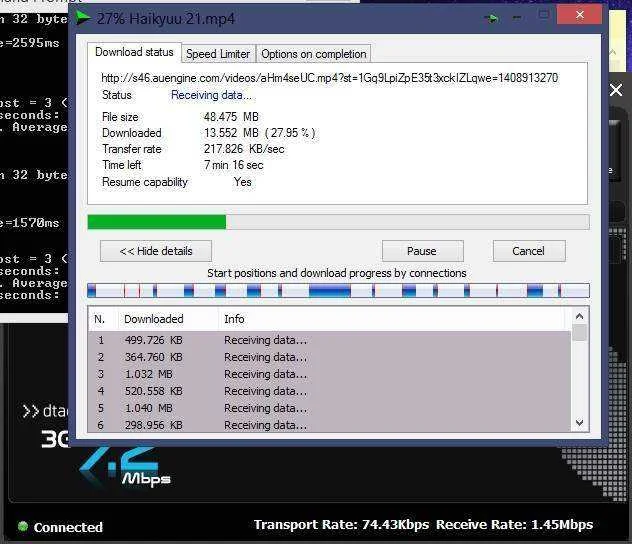Click the Receive Rate 1.45Mbps text

coord(515,525)
